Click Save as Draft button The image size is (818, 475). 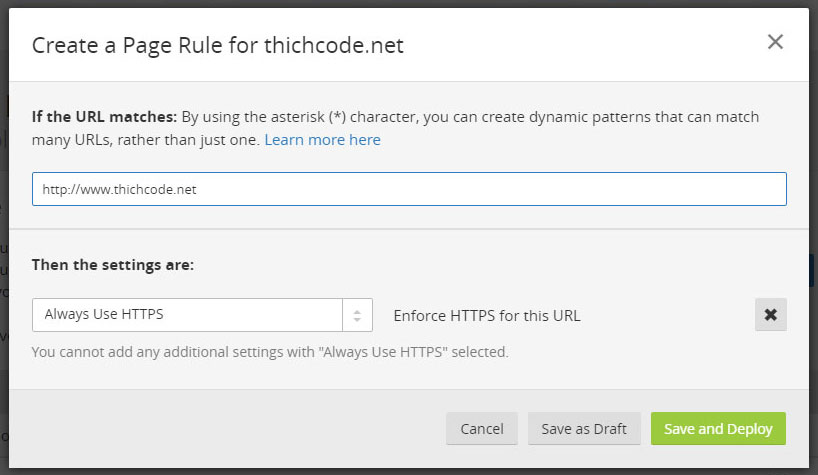584,429
